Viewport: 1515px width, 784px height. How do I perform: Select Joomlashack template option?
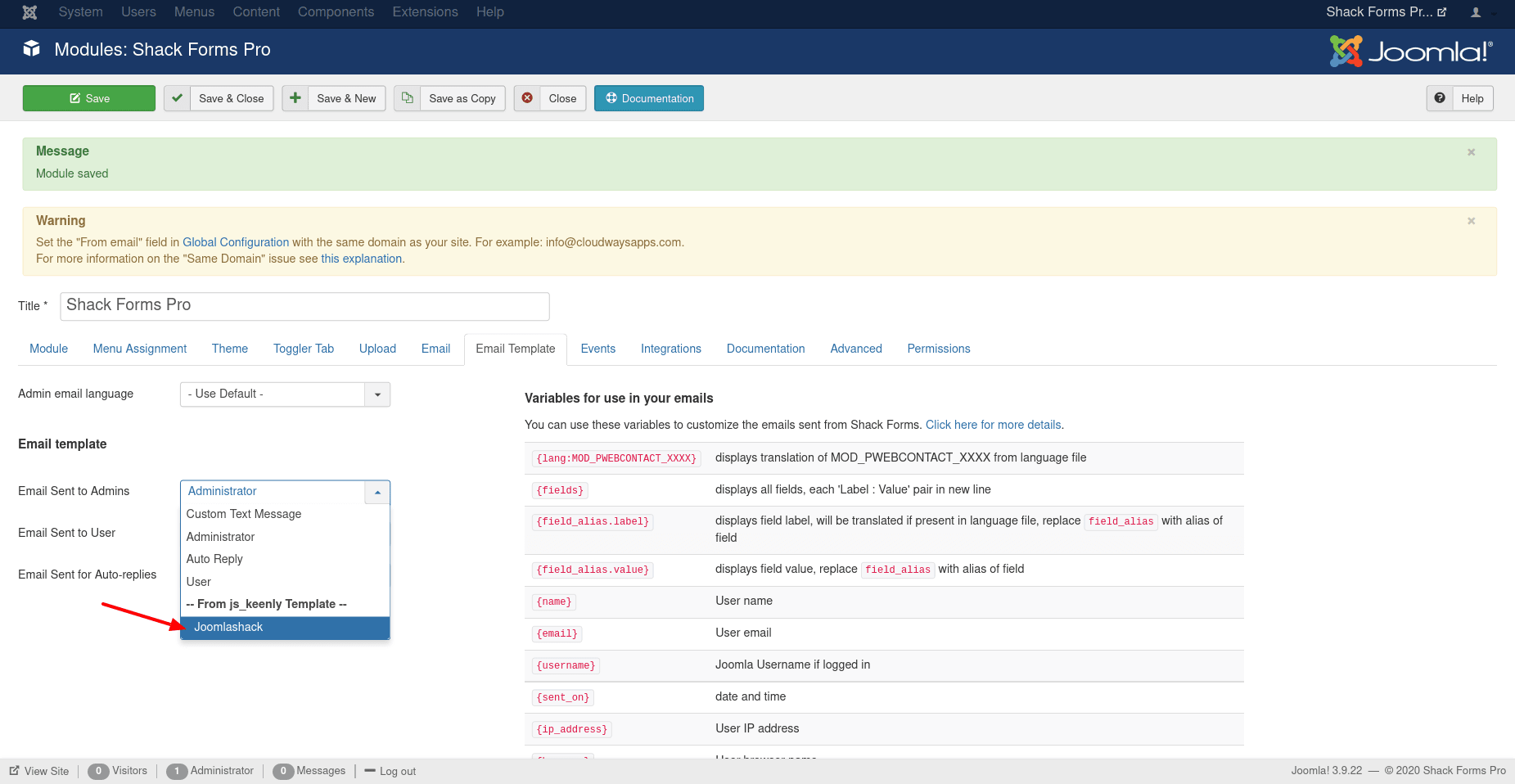[285, 627]
